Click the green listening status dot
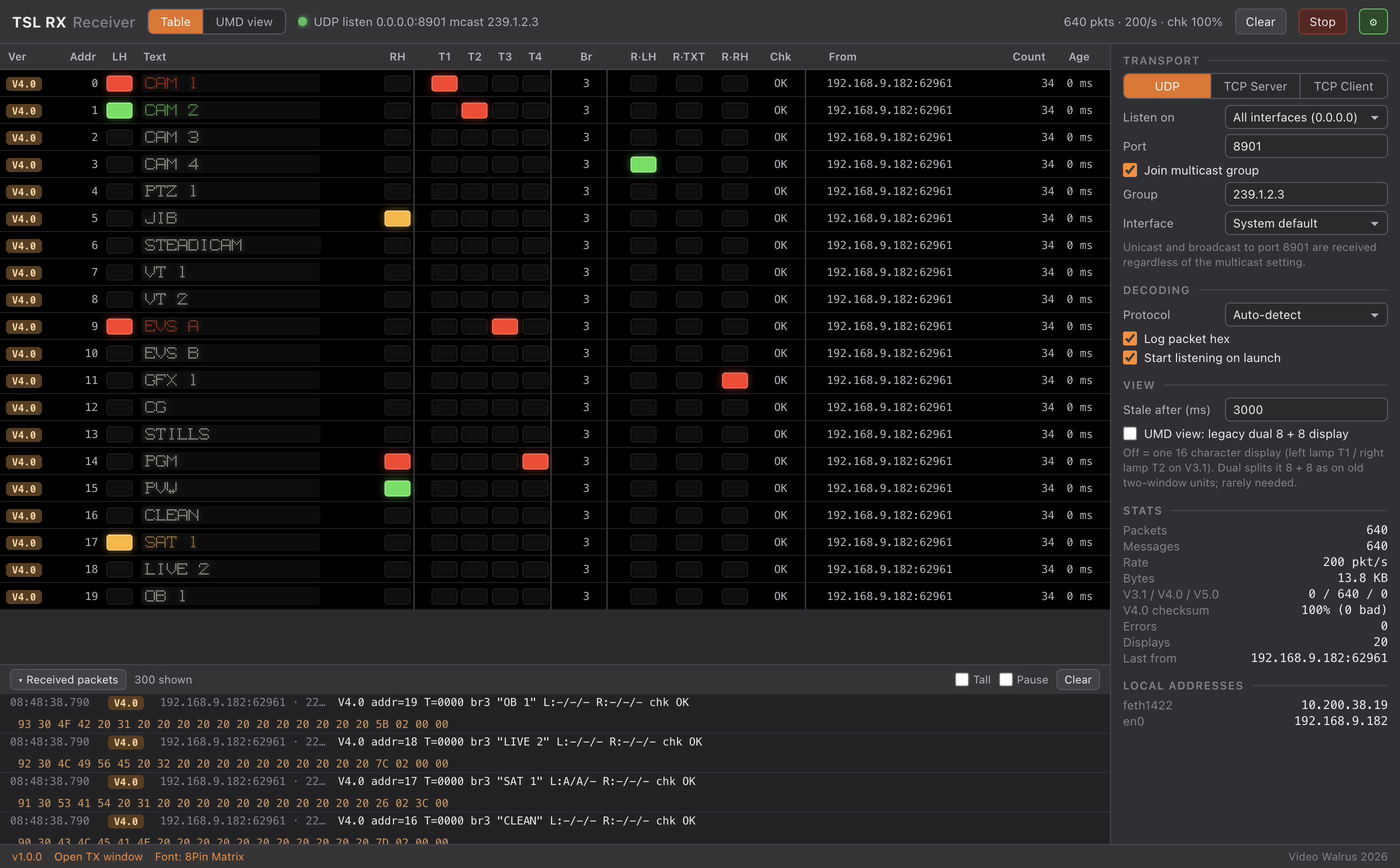Screen dimensions: 1400x868 click(302, 22)
